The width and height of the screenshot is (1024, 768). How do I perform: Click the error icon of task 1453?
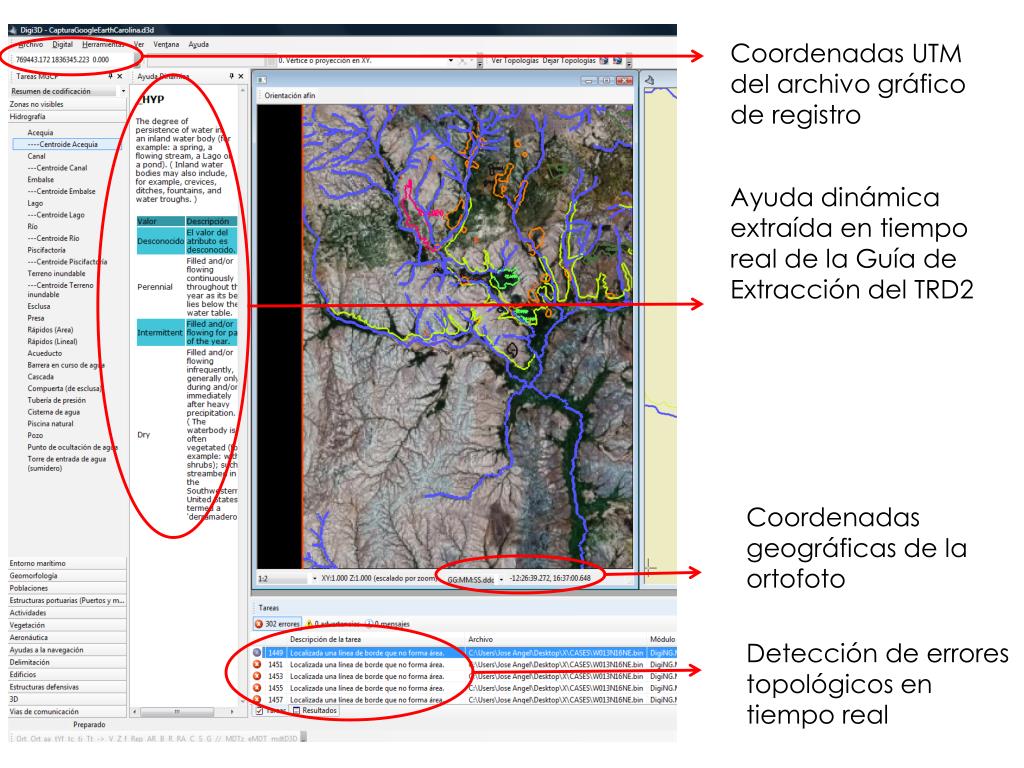[x=257, y=677]
